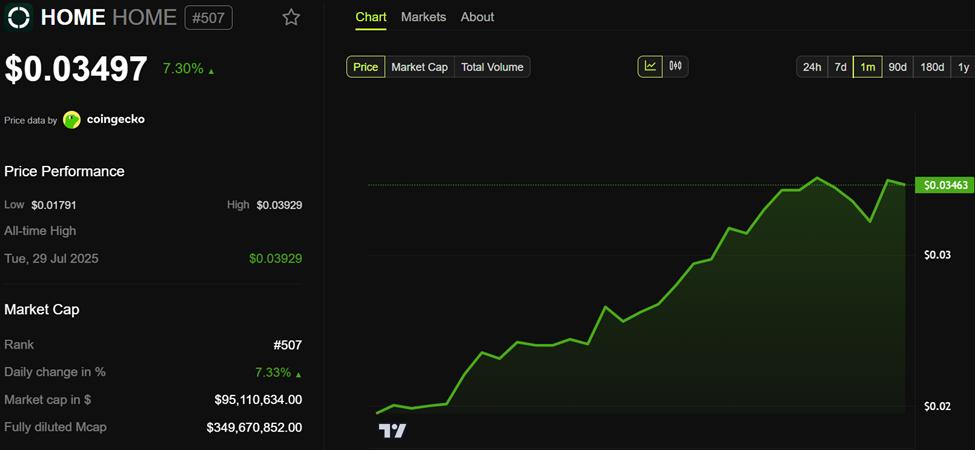Set chart range to 180d
This screenshot has width=975, height=450.
(x=932, y=67)
